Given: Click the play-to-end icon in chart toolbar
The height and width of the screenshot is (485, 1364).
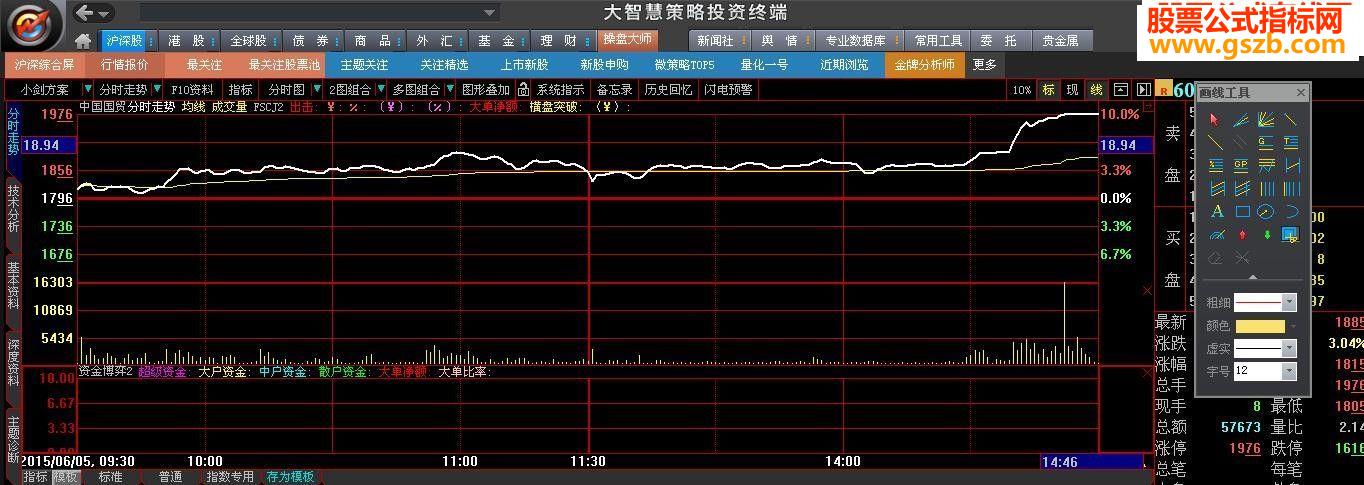Looking at the screenshot, I should click(1143, 90).
